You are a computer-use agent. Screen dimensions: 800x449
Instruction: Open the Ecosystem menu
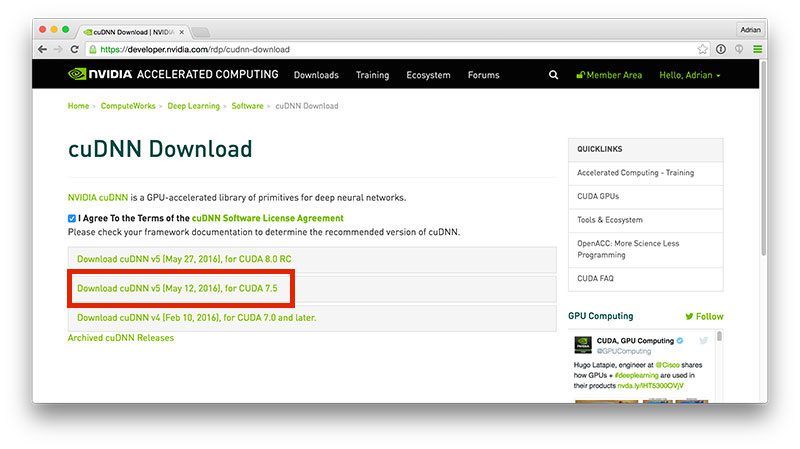tap(428, 75)
